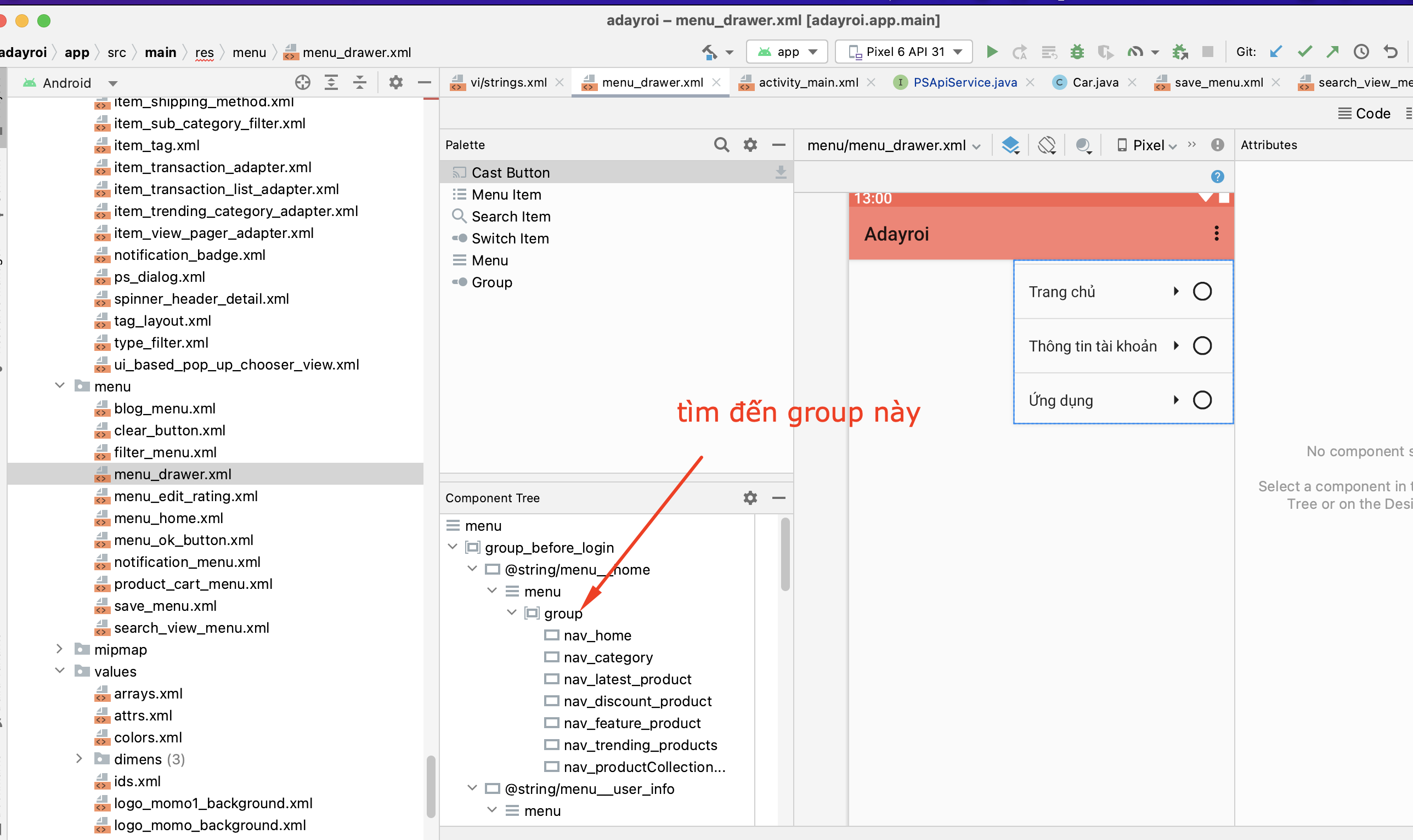Click the Attach Debugger to Process icon
This screenshot has height=840, width=1413.
coord(1180,52)
